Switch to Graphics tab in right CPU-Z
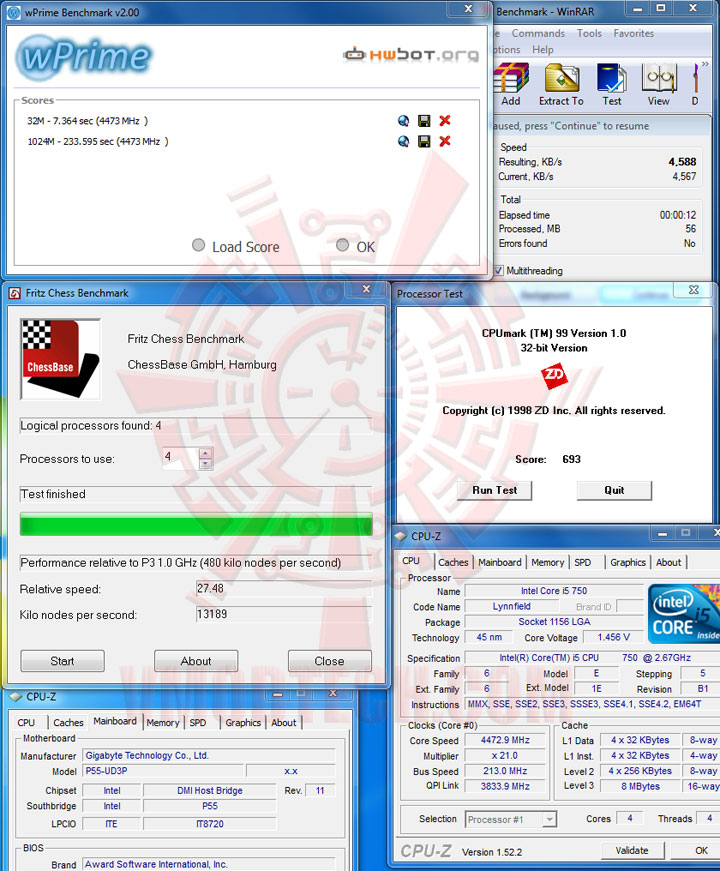Screen dimensions: 720x871 (628, 562)
